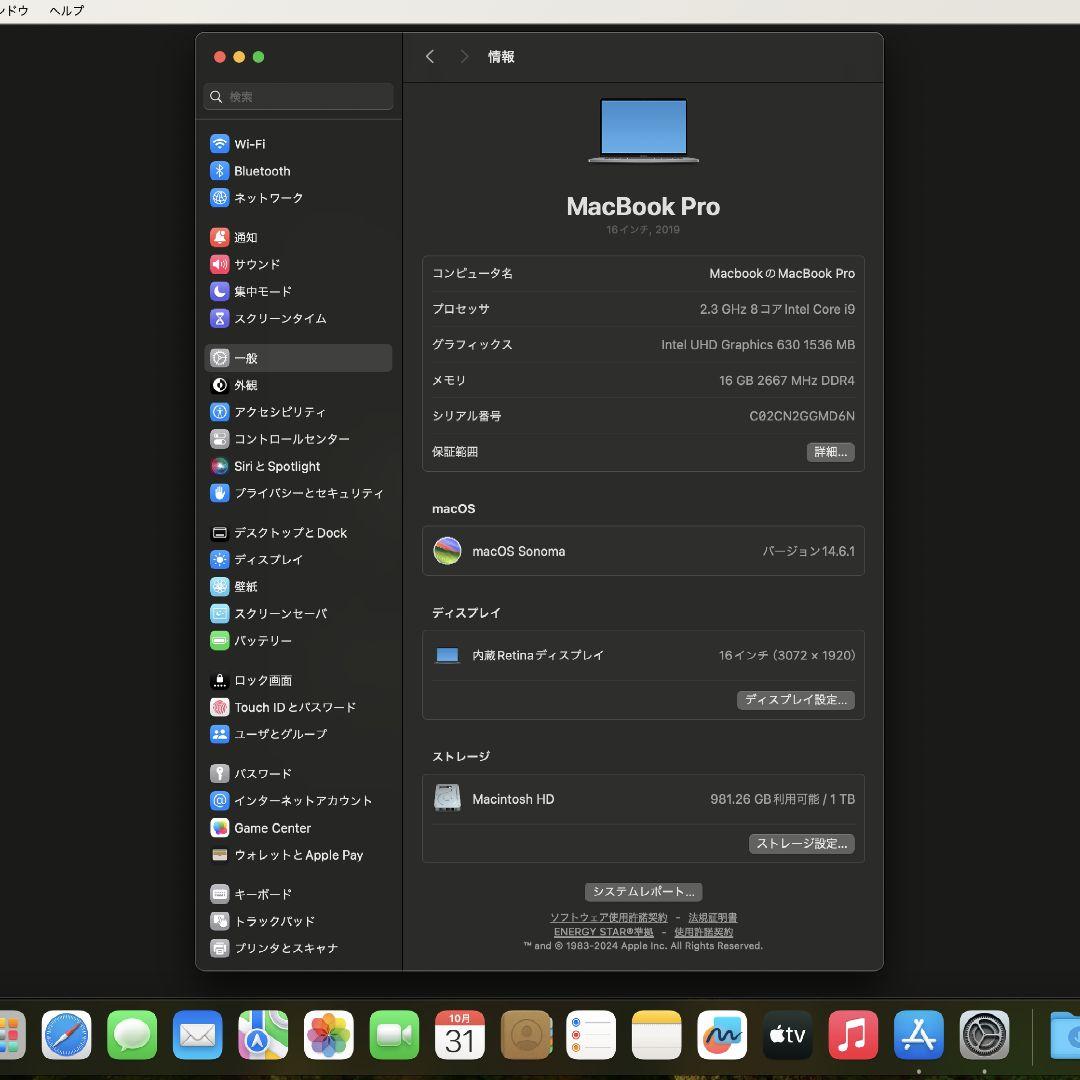1080x1080 pixels.
Task: Open Music from the Dock
Action: click(x=853, y=1035)
